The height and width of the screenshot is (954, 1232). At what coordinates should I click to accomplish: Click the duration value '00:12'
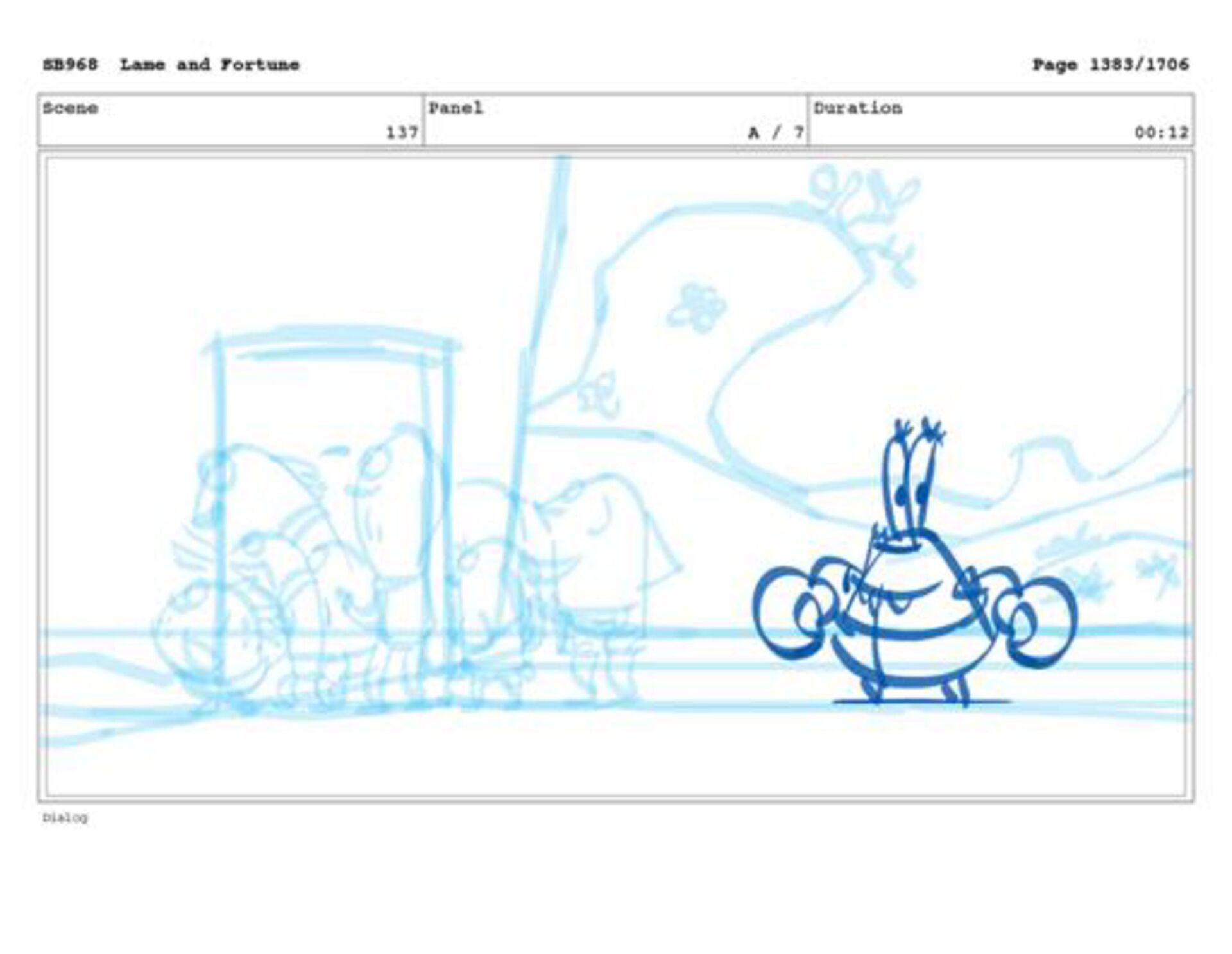pos(1161,133)
